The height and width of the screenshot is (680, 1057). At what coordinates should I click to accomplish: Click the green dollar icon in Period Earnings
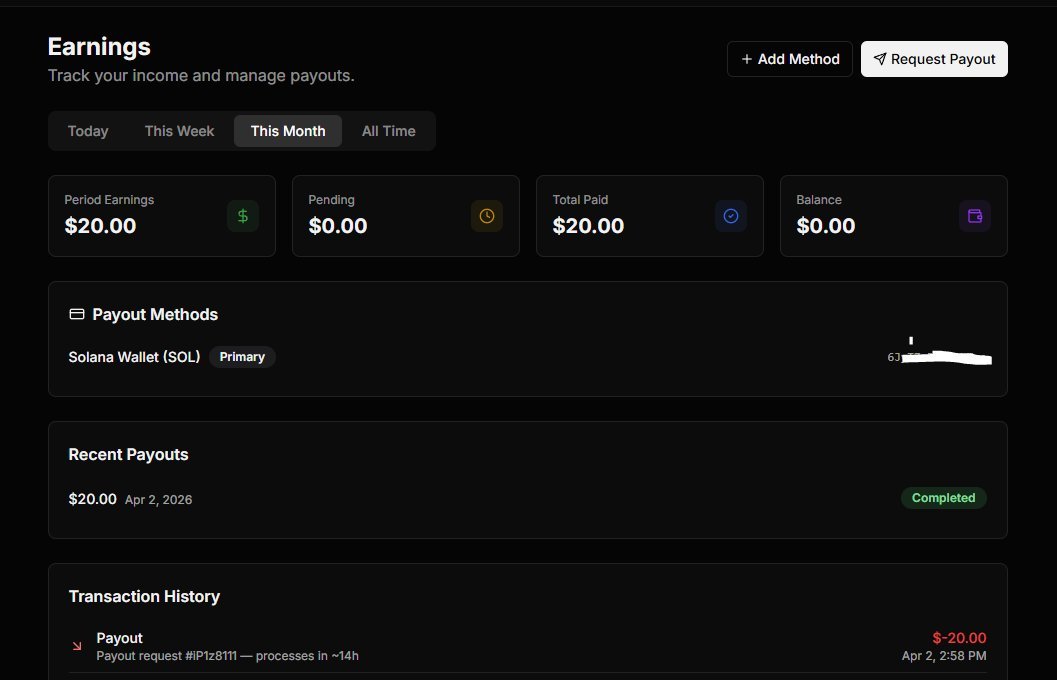tap(243, 216)
